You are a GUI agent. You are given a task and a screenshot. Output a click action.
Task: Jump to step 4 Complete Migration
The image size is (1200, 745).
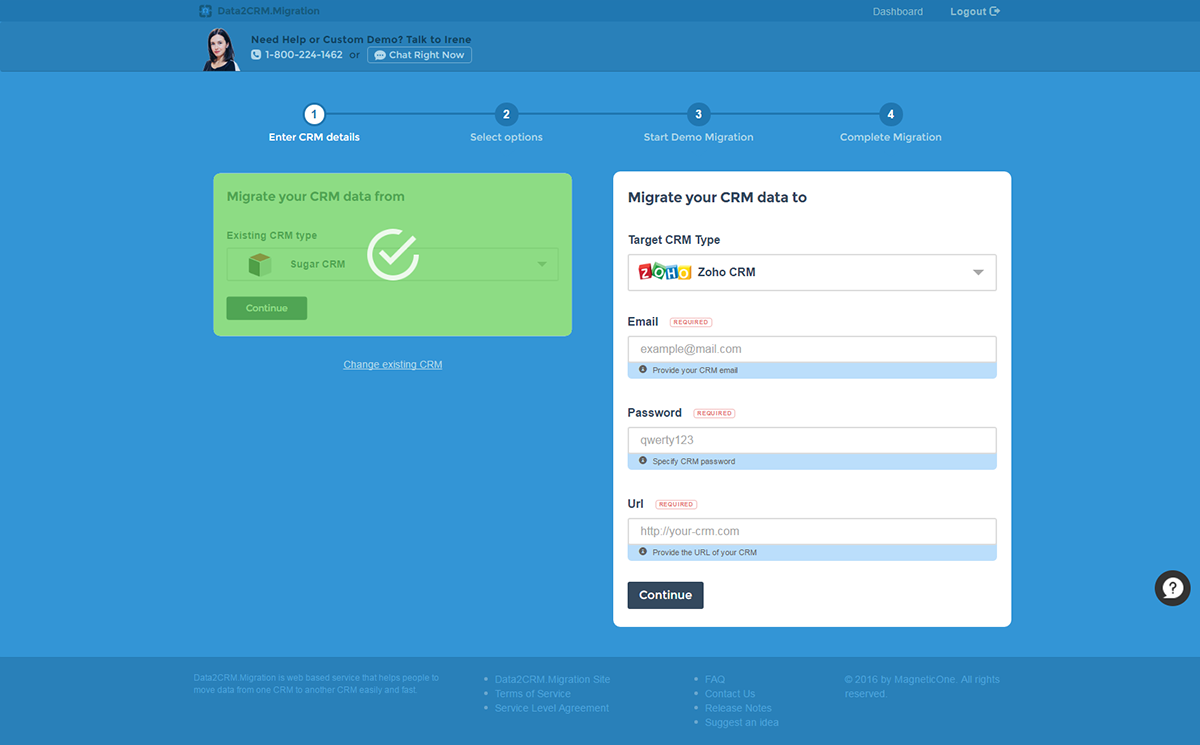[x=890, y=115]
